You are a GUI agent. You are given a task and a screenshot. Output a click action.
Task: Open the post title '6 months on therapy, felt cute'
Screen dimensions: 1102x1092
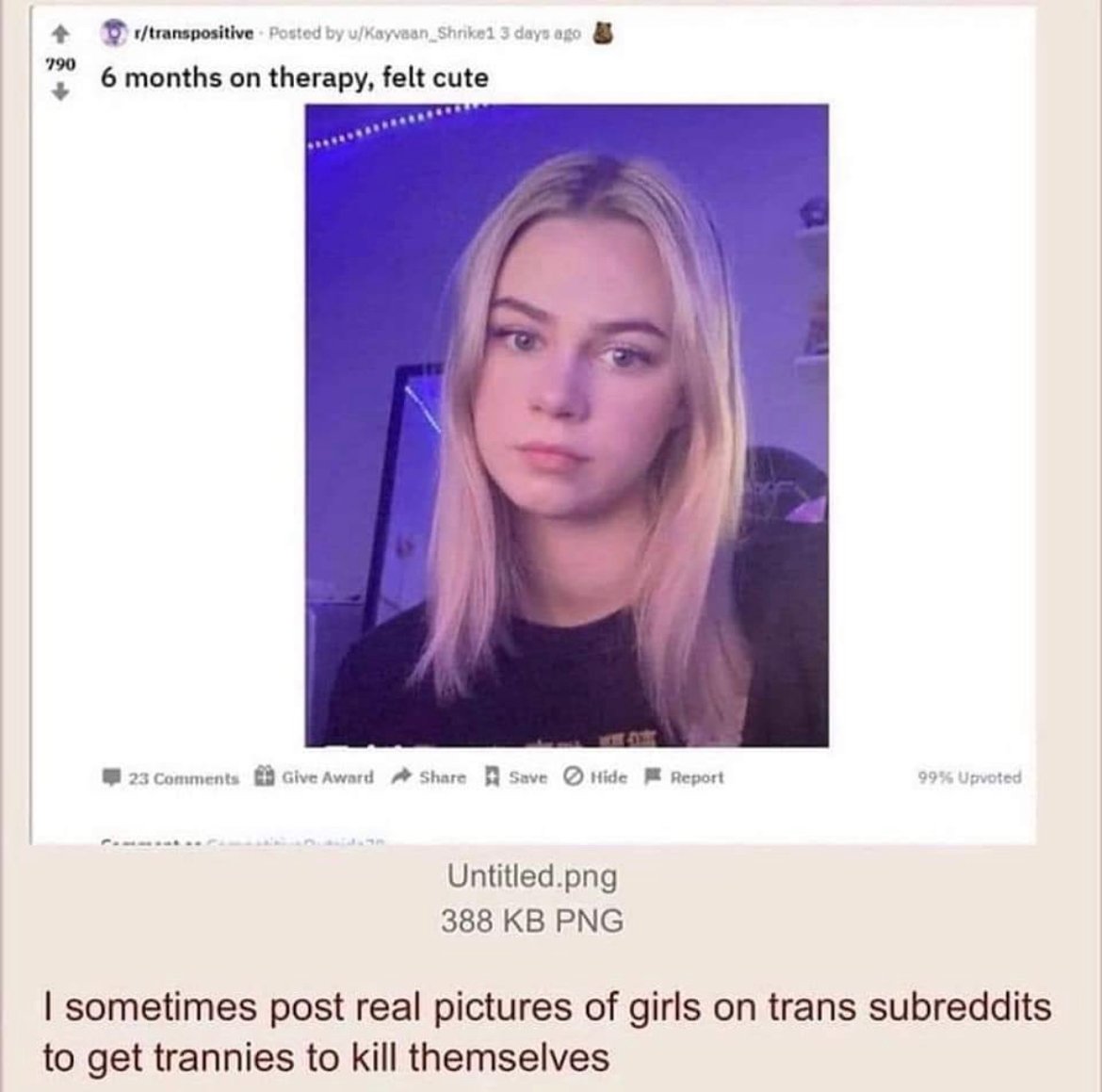click(295, 77)
